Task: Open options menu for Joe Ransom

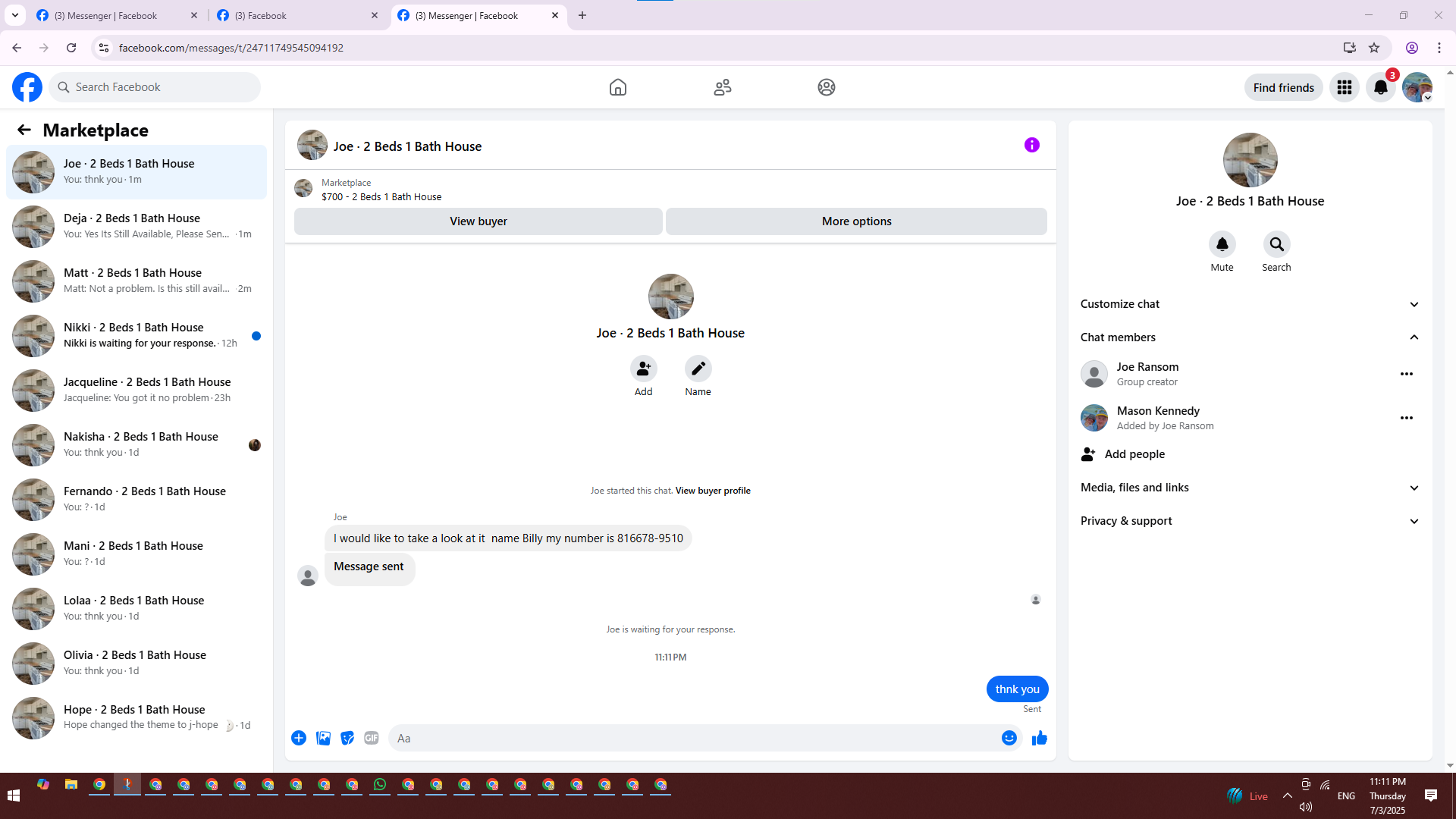Action: 1406,374
